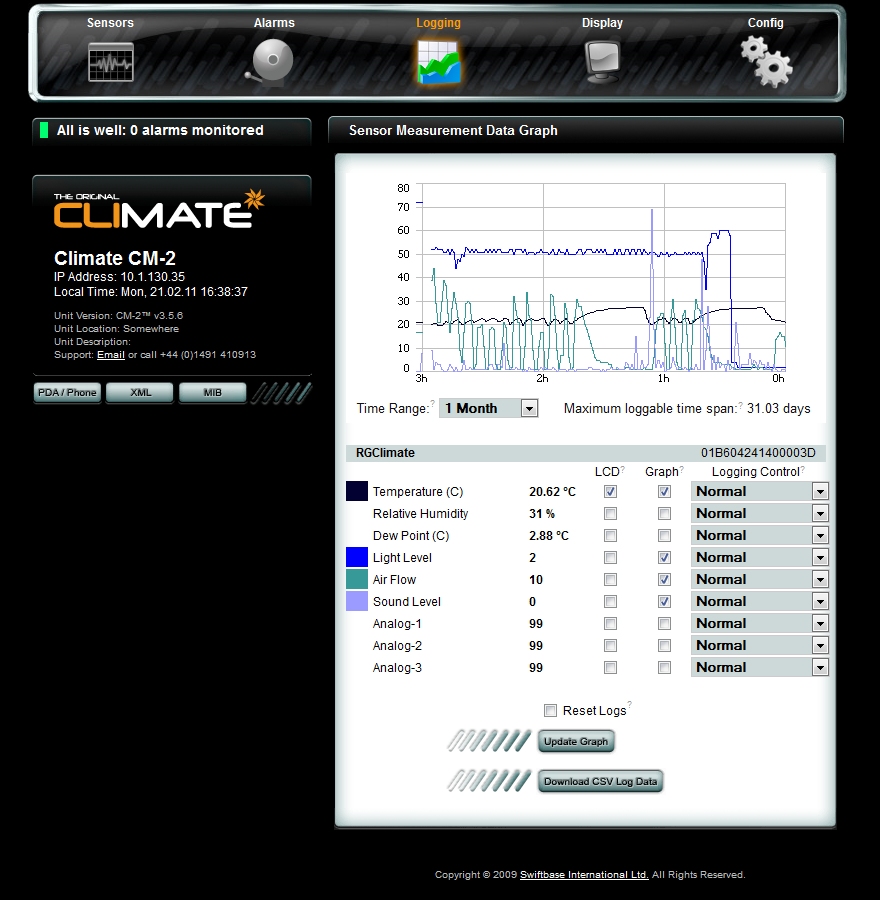The image size is (880, 900).
Task: Switch to the Alarms tab label
Action: (274, 22)
